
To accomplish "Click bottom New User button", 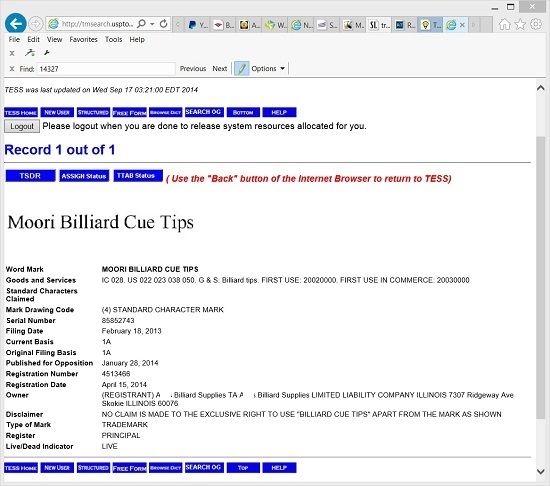I will click(x=57, y=468).
